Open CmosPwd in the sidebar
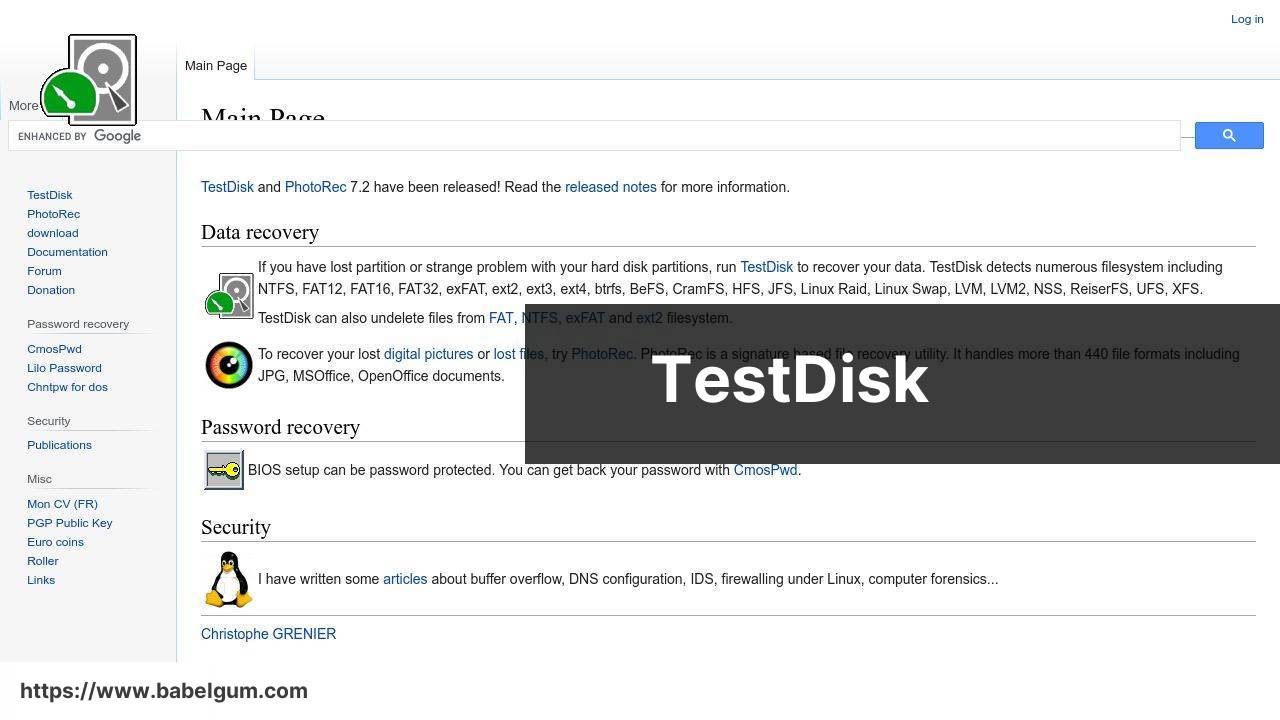 [x=54, y=349]
